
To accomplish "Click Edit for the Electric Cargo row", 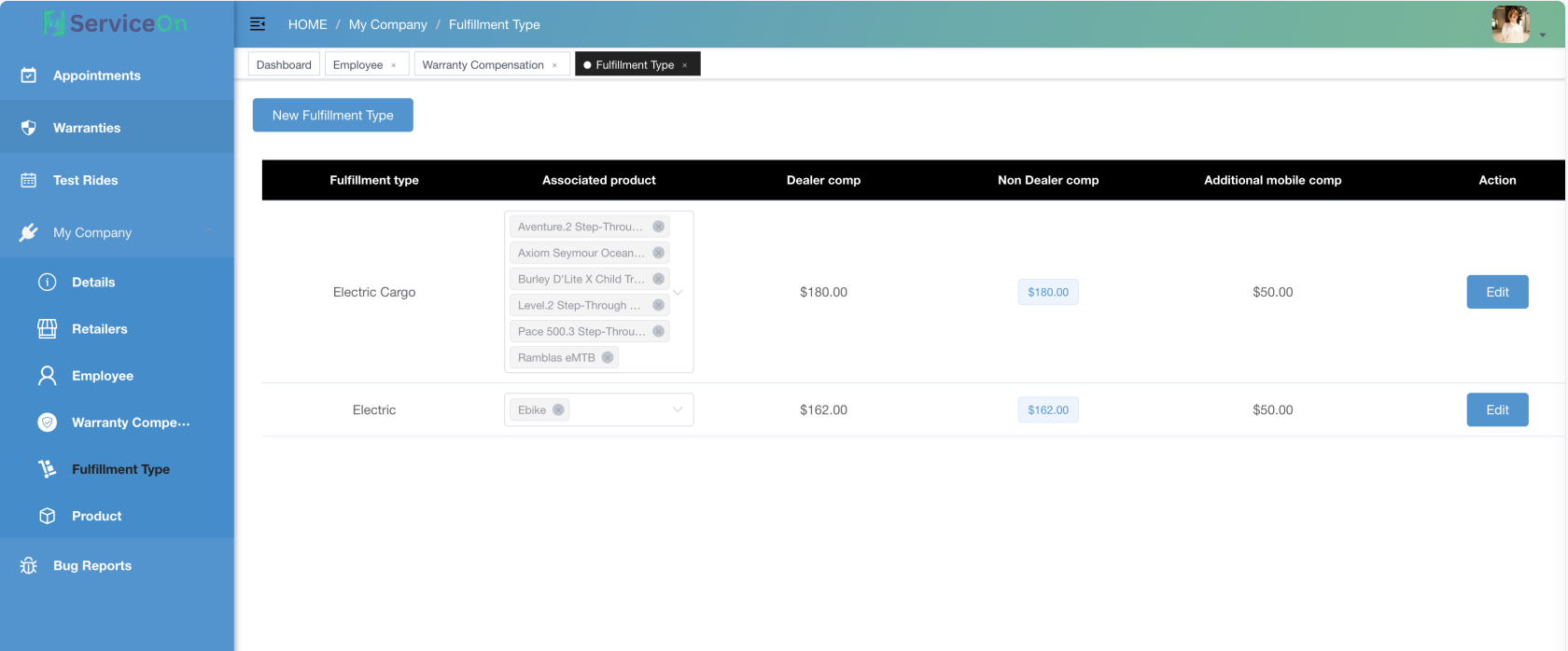I will coord(1497,292).
